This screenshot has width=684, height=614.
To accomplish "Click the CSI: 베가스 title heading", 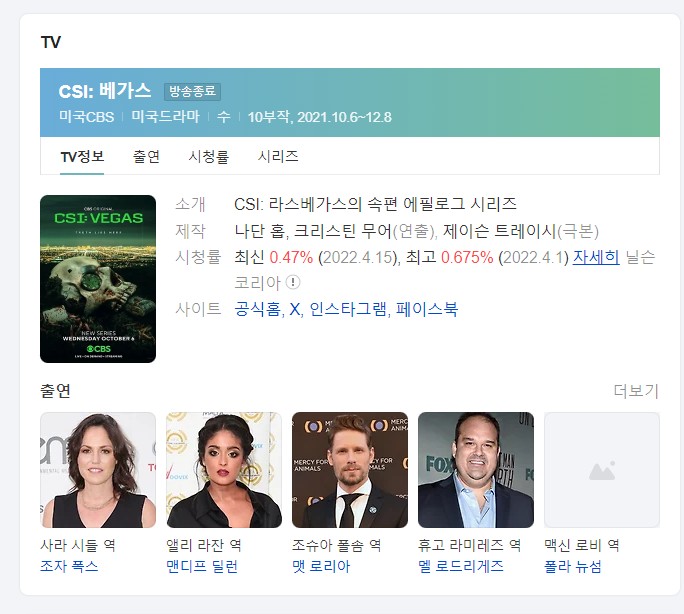I will pos(105,91).
